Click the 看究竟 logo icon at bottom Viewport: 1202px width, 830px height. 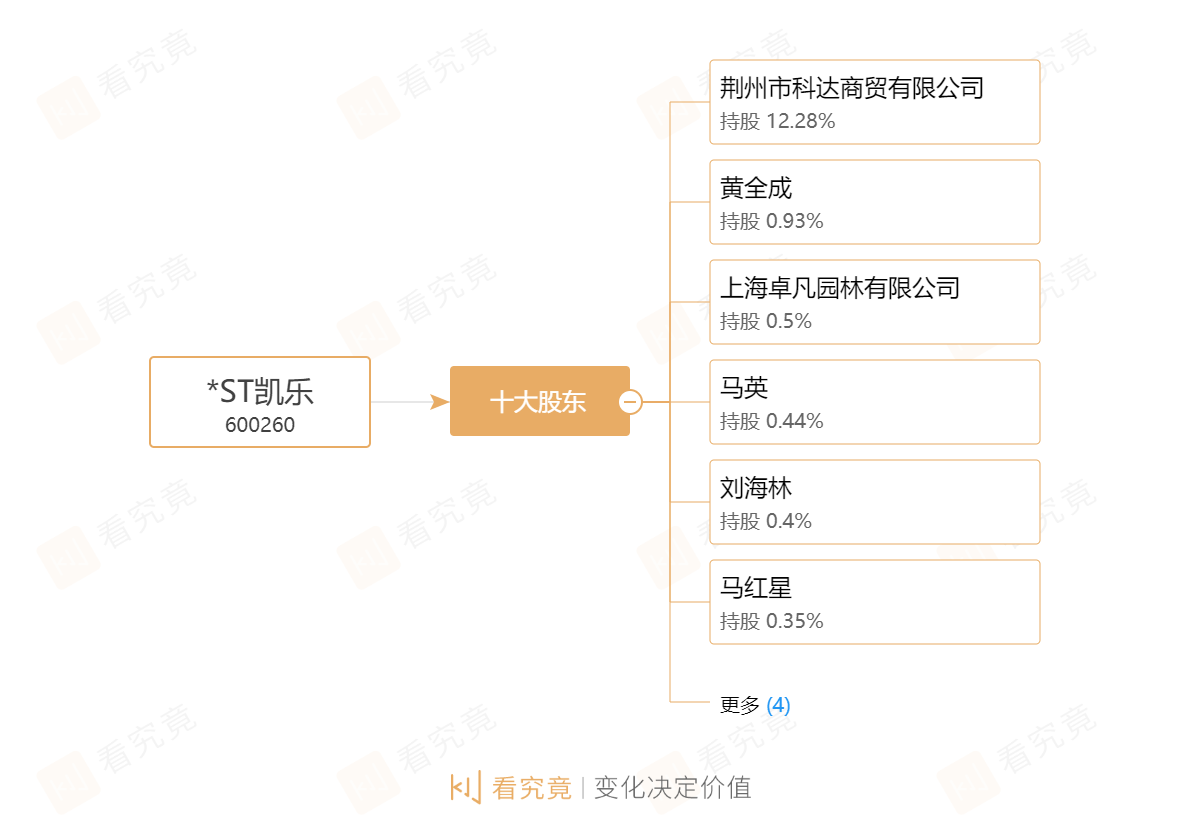click(466, 787)
